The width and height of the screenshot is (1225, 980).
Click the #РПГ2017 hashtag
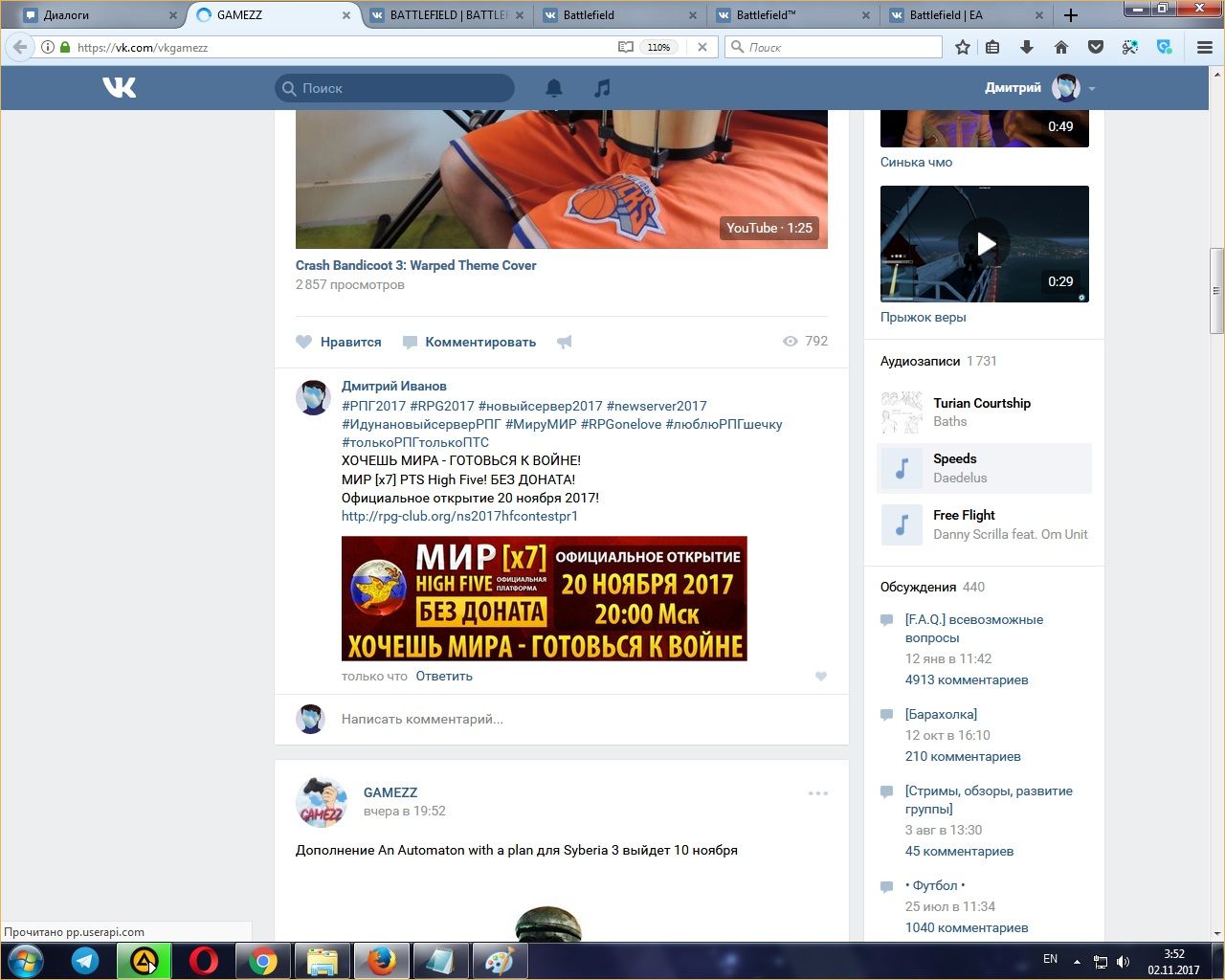tap(374, 406)
